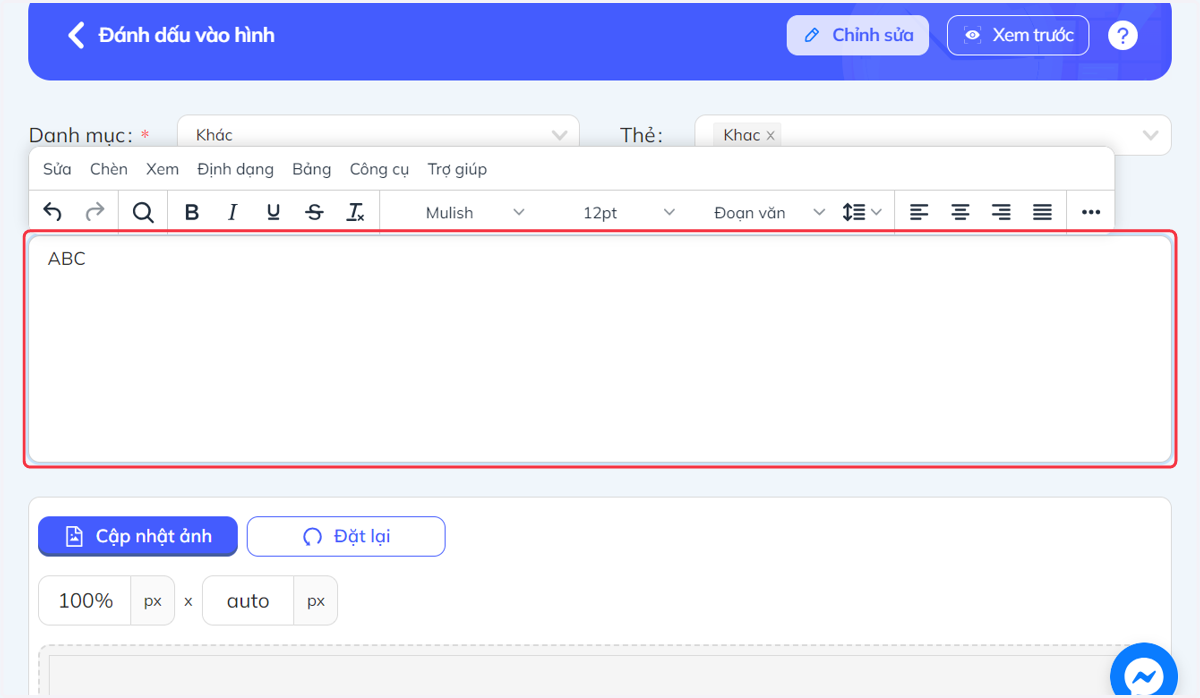The height and width of the screenshot is (698, 1200).
Task: Open the Trợ giúp menu
Action: coord(457,169)
